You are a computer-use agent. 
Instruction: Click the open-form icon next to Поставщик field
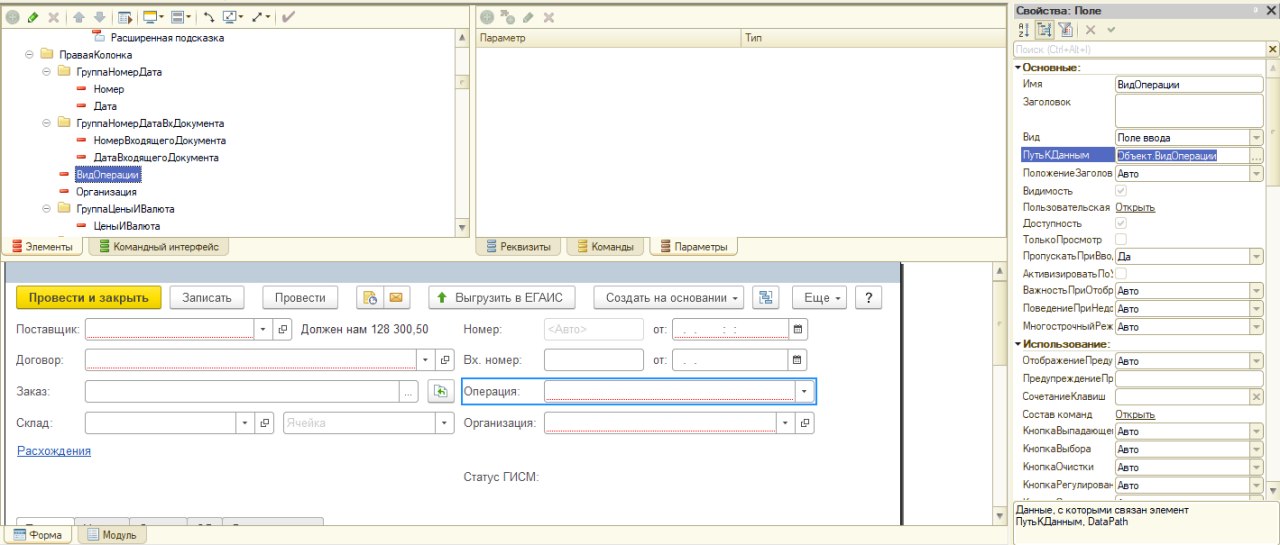[282, 328]
